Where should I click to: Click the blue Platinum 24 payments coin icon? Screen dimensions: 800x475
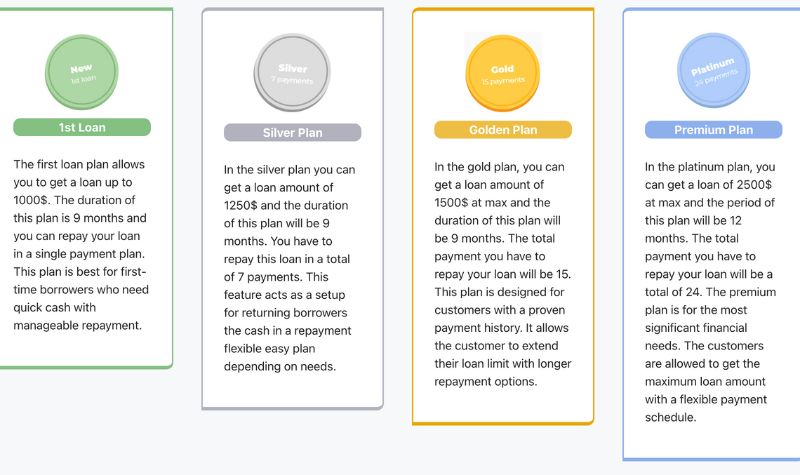(713, 70)
